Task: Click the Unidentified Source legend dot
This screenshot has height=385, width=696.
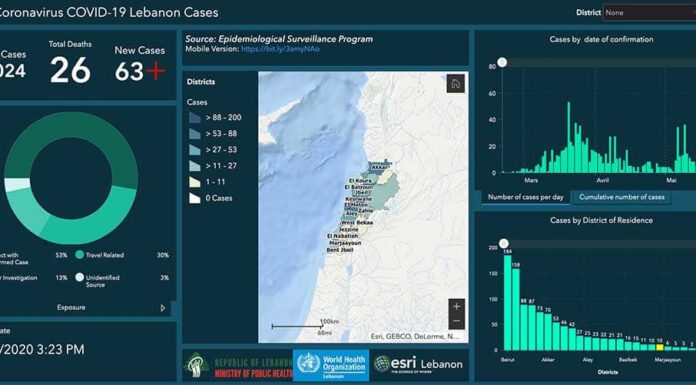Action: tap(79, 278)
